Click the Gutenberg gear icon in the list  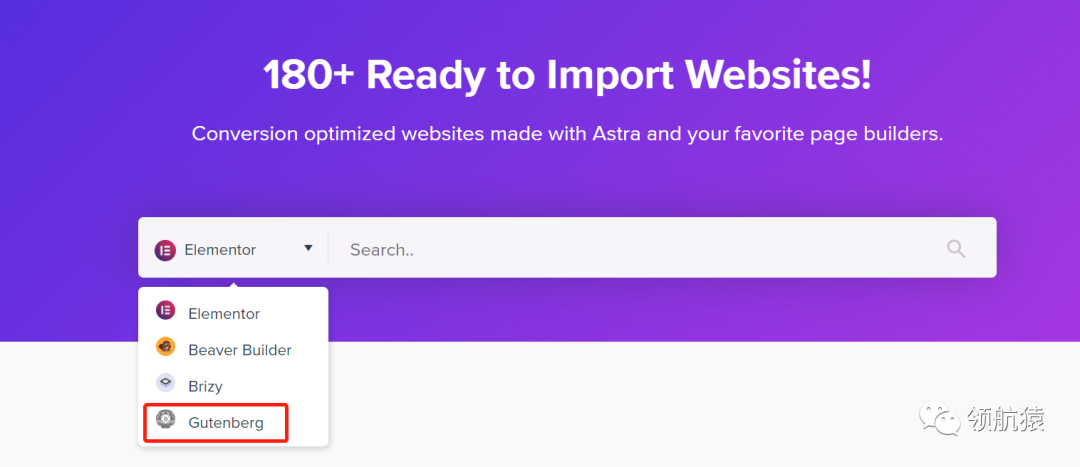[x=166, y=420]
